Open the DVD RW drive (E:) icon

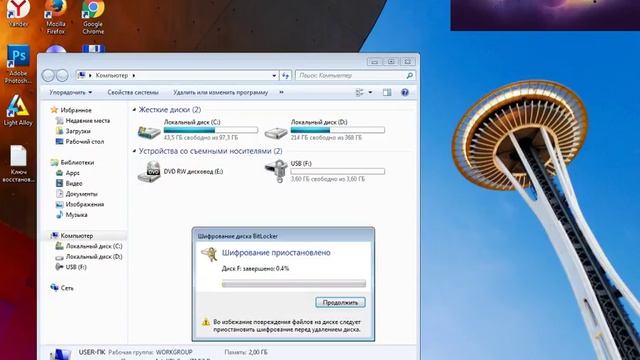point(149,171)
